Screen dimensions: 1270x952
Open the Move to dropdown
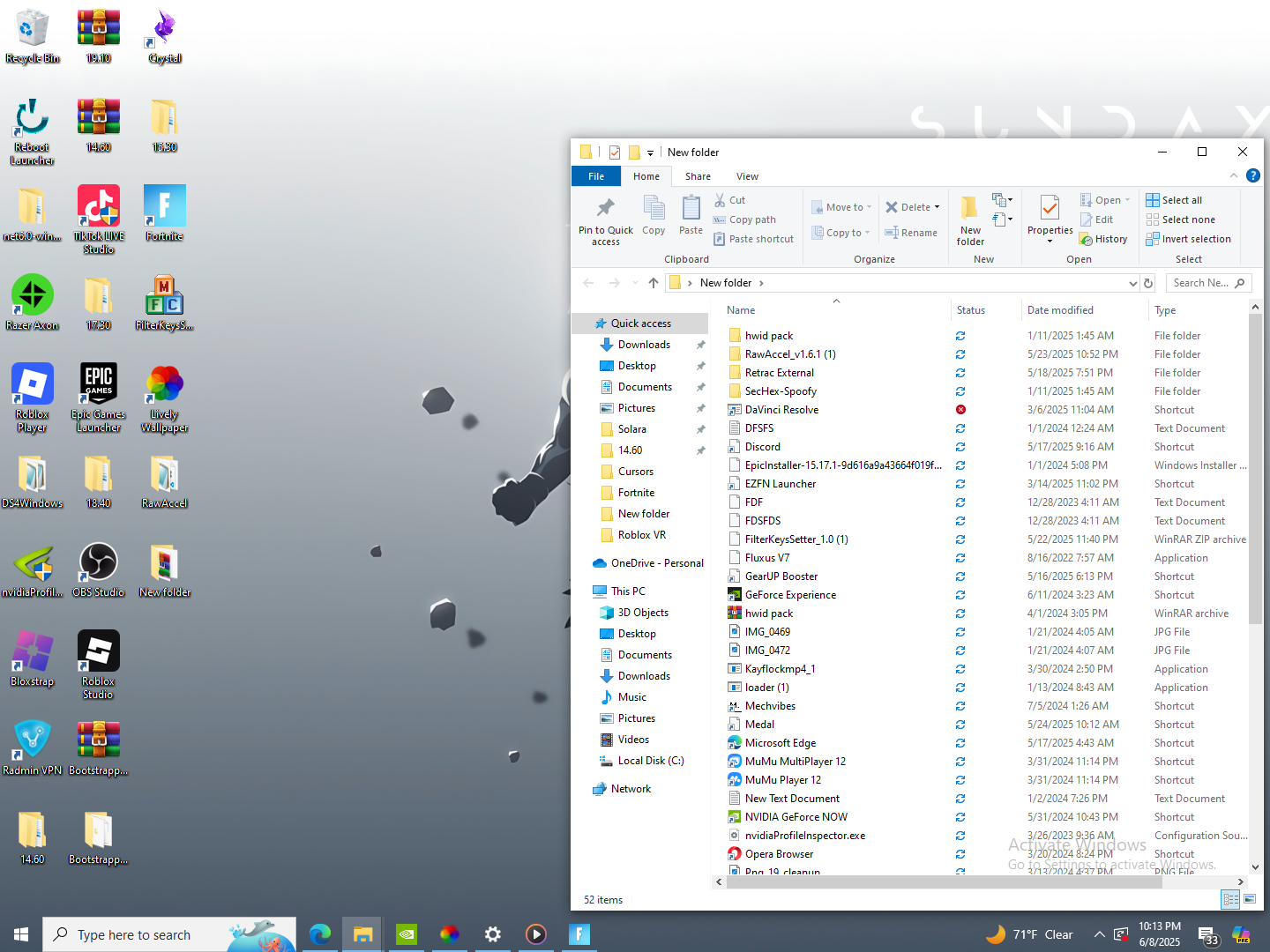tap(842, 207)
